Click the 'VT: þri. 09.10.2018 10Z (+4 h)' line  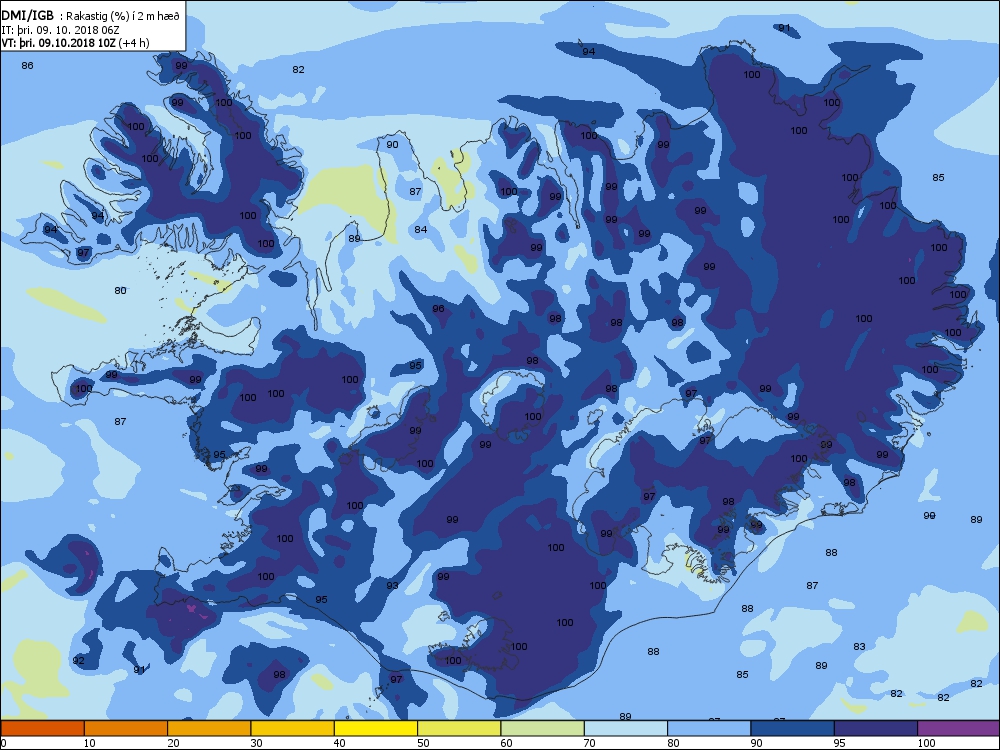pos(76,43)
